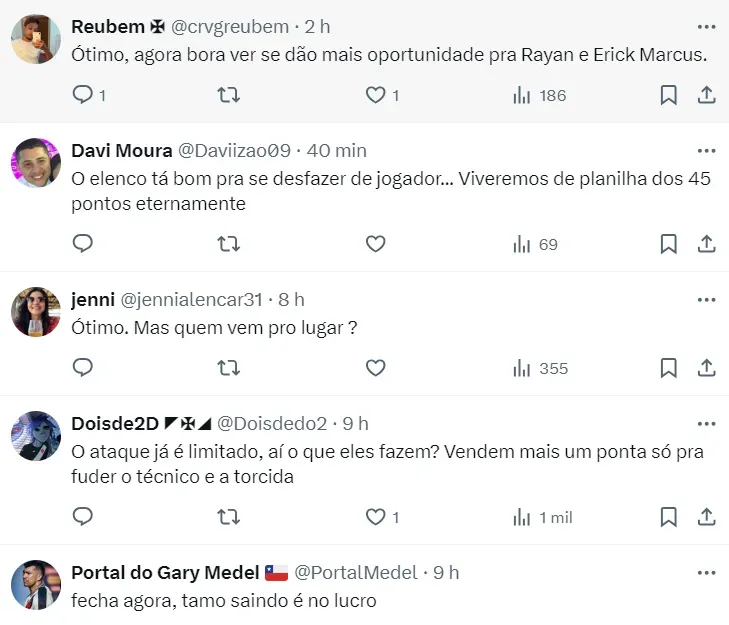Share Reubem's tweet
The width and height of the screenshot is (729, 625).
click(706, 95)
